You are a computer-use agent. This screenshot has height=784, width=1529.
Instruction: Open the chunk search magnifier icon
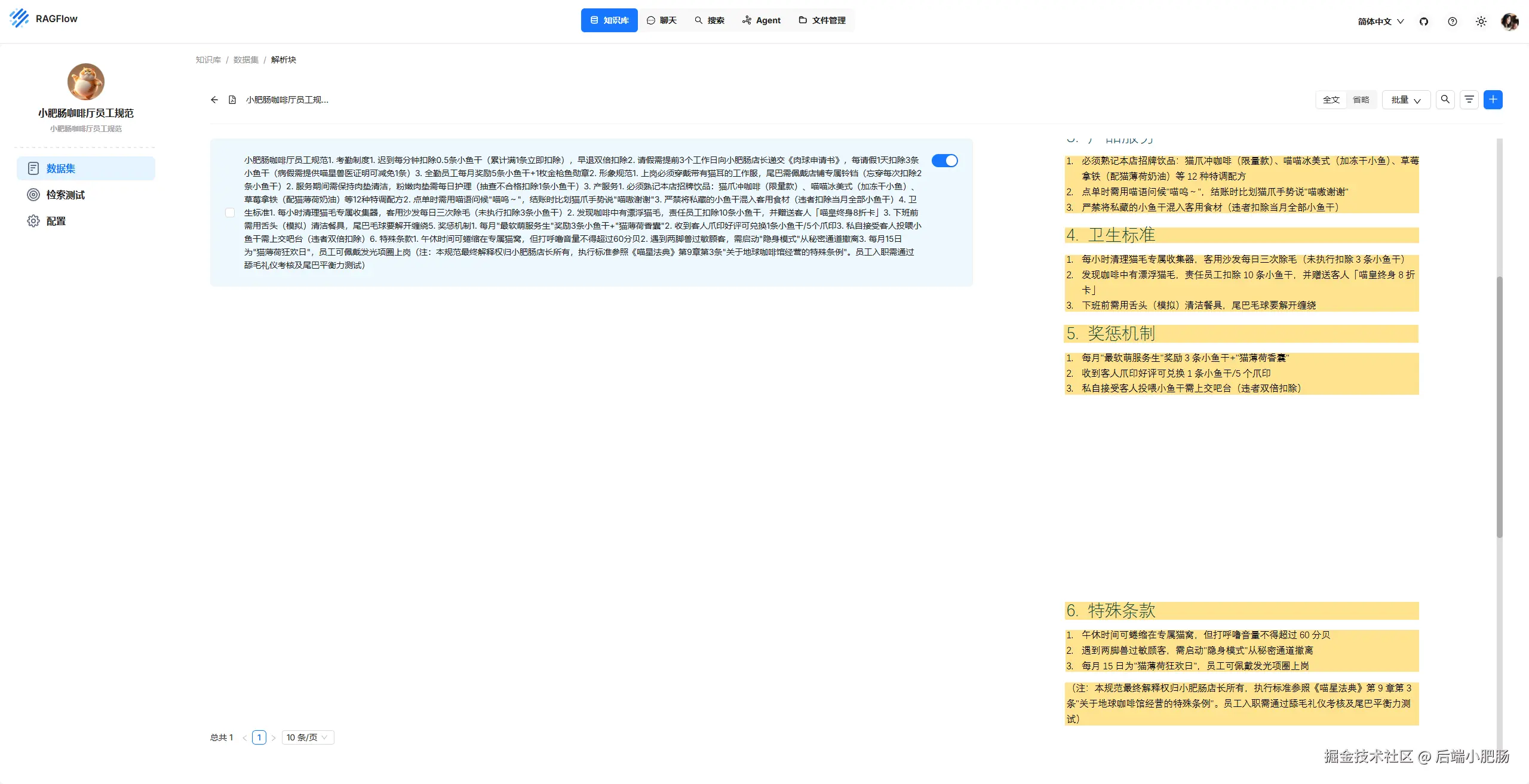point(1445,100)
